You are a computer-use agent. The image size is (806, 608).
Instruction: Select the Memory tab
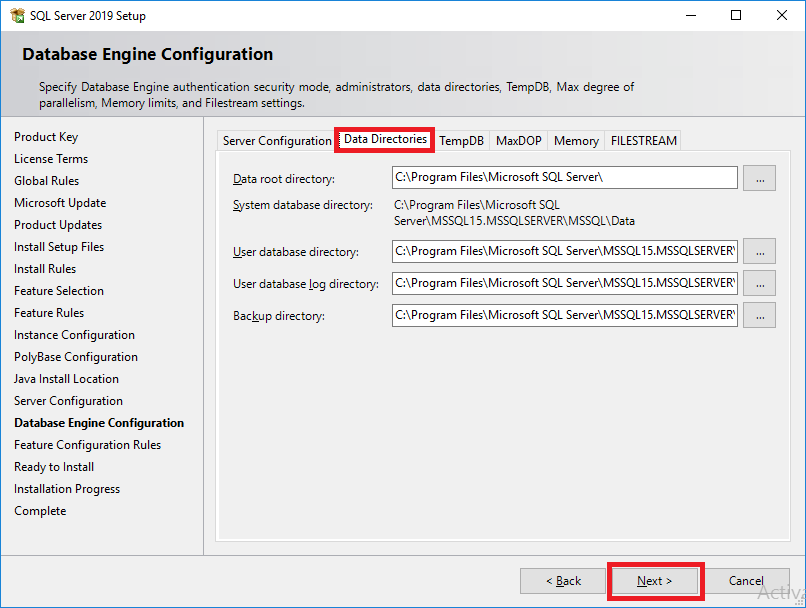point(576,141)
